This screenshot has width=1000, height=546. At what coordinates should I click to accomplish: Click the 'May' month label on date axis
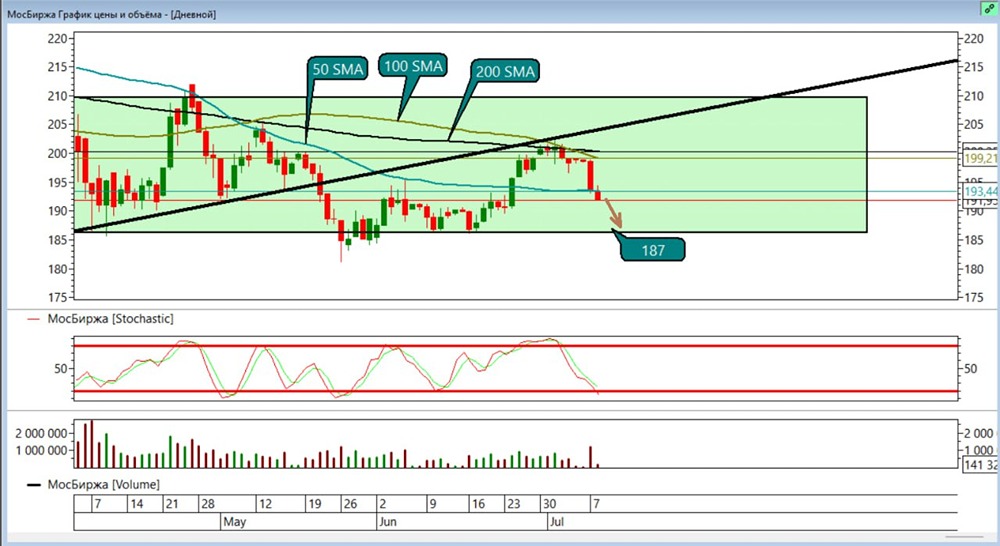click(x=234, y=522)
